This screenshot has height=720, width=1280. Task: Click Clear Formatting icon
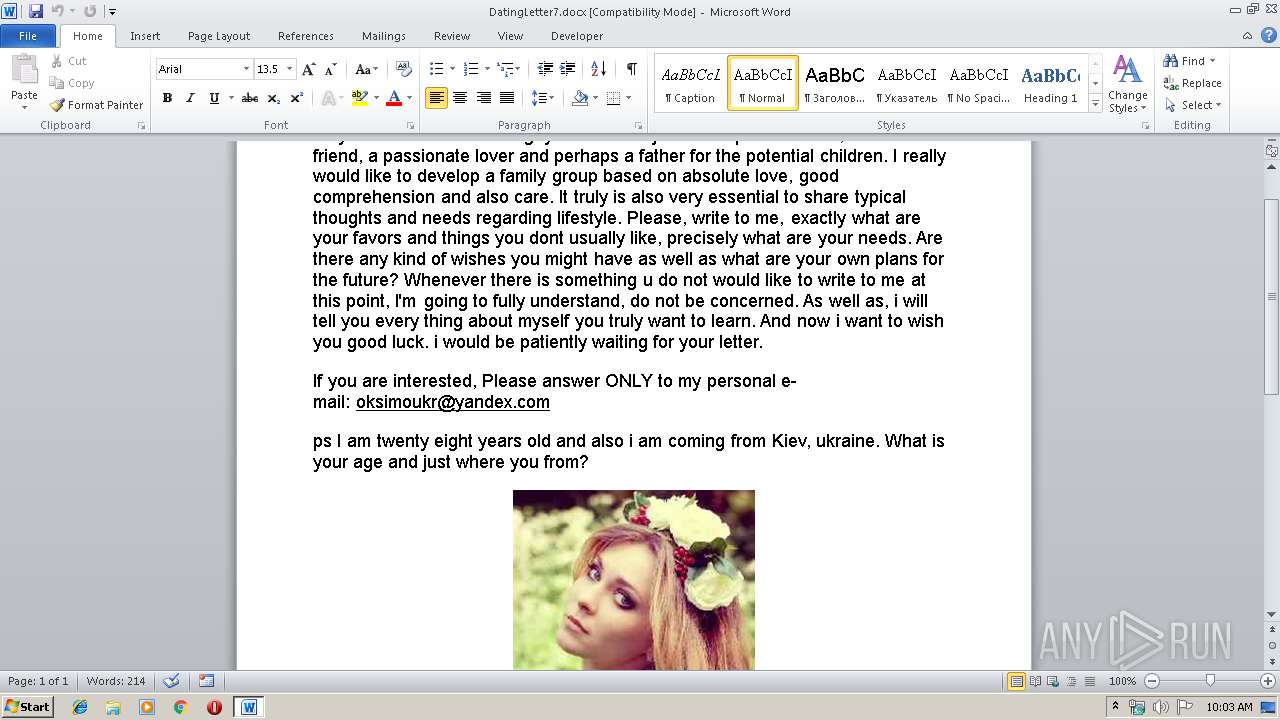pos(404,69)
